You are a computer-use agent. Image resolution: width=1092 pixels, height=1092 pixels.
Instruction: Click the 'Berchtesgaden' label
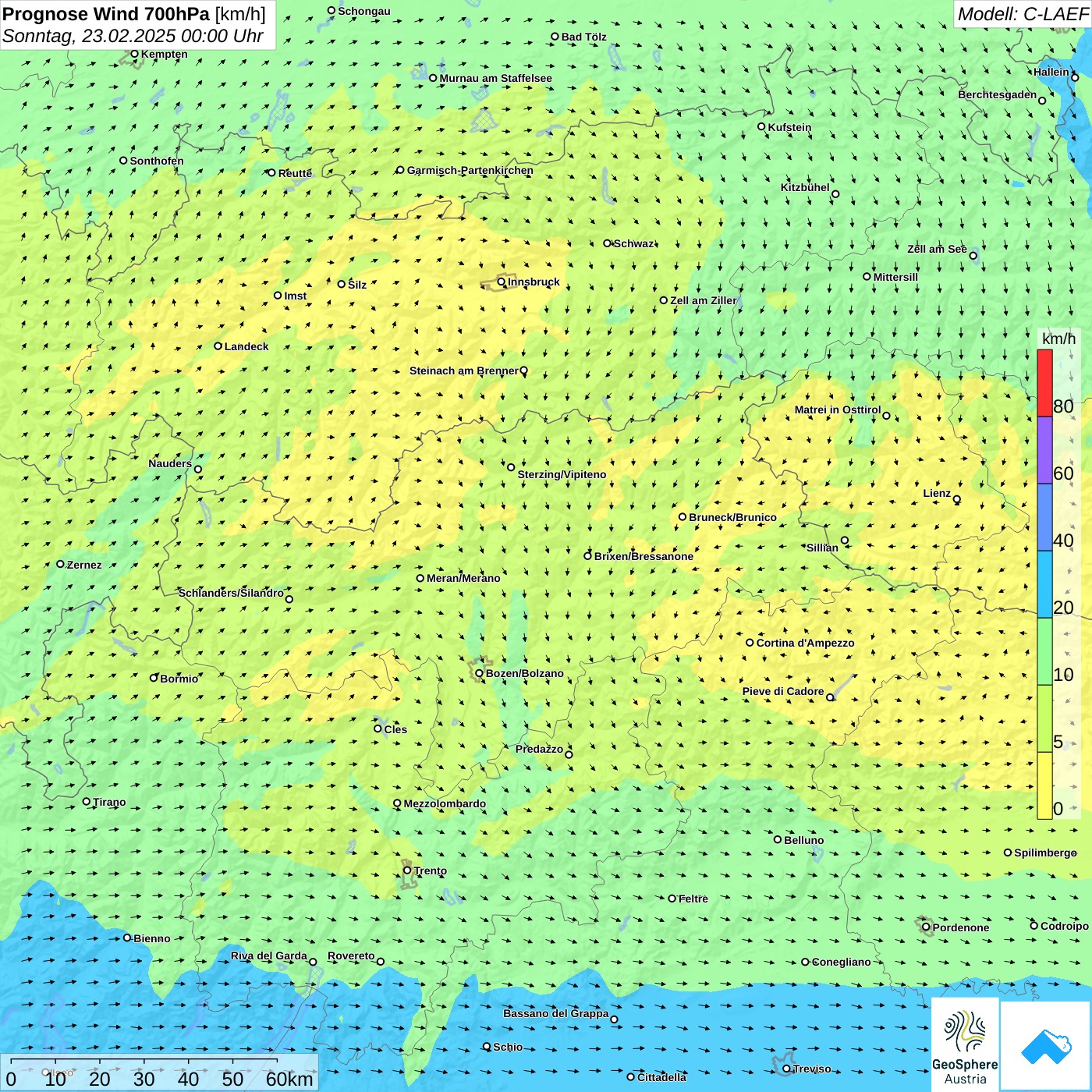point(998,94)
